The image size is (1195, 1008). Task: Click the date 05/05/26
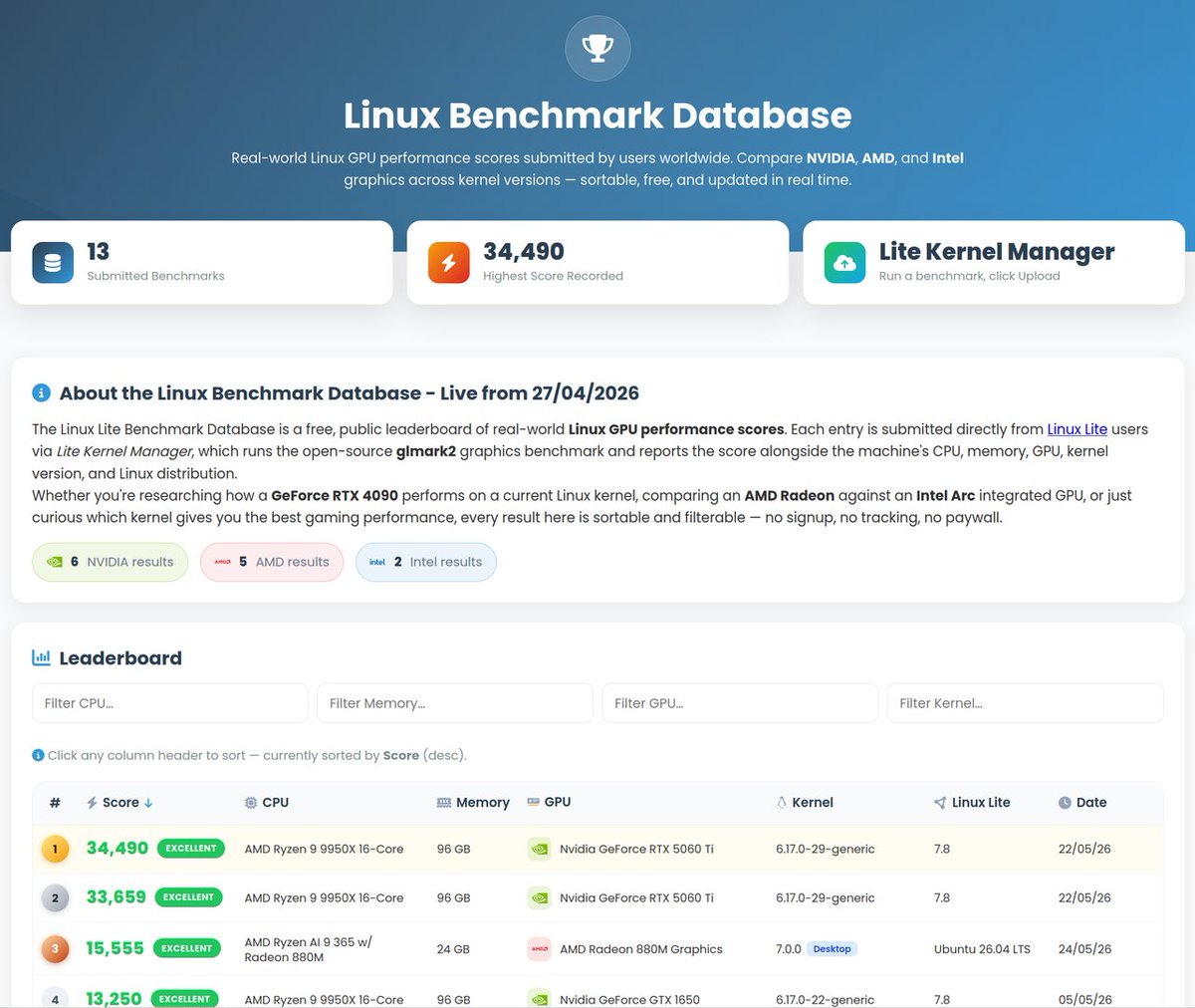pos(1084,999)
